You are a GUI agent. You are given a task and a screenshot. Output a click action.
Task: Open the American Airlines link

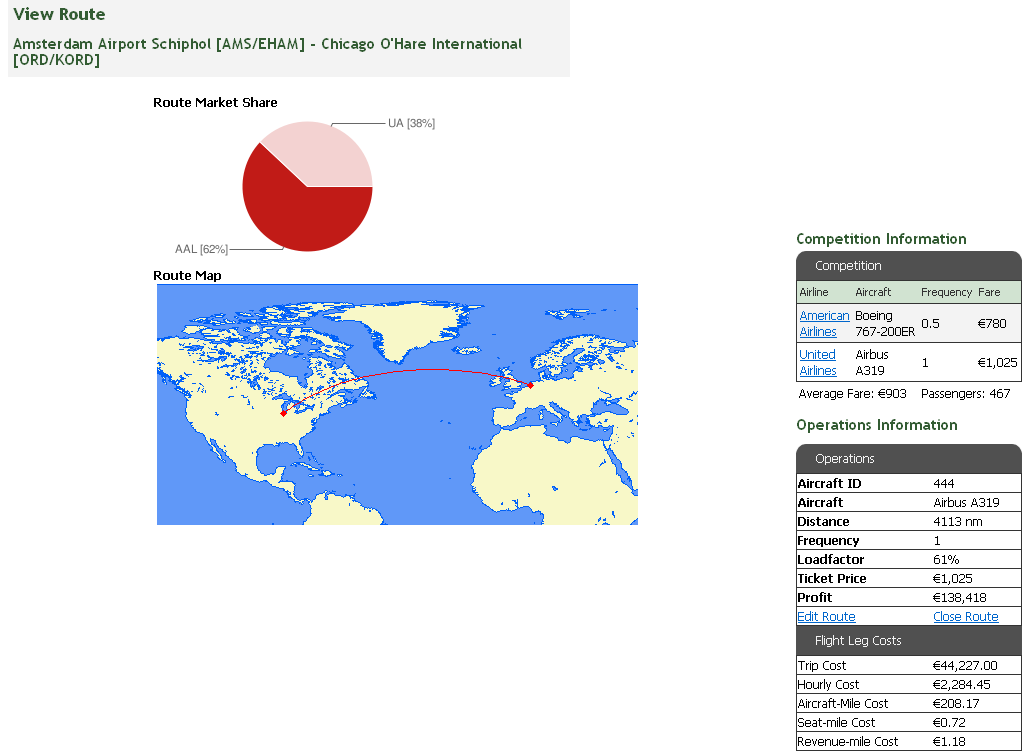pyautogui.click(x=823, y=323)
